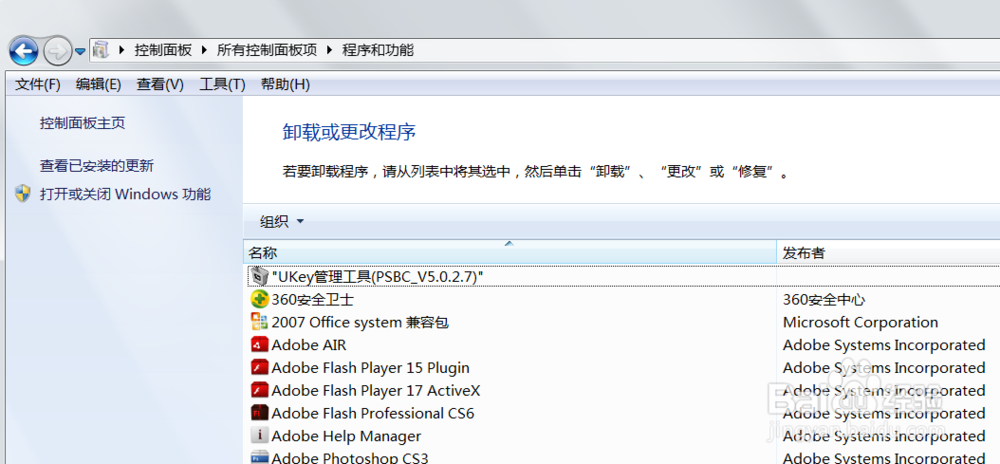Viewport: 1000px width, 464px height.
Task: Go to 所有控制面板项 breadcrumb
Action: coord(267,50)
